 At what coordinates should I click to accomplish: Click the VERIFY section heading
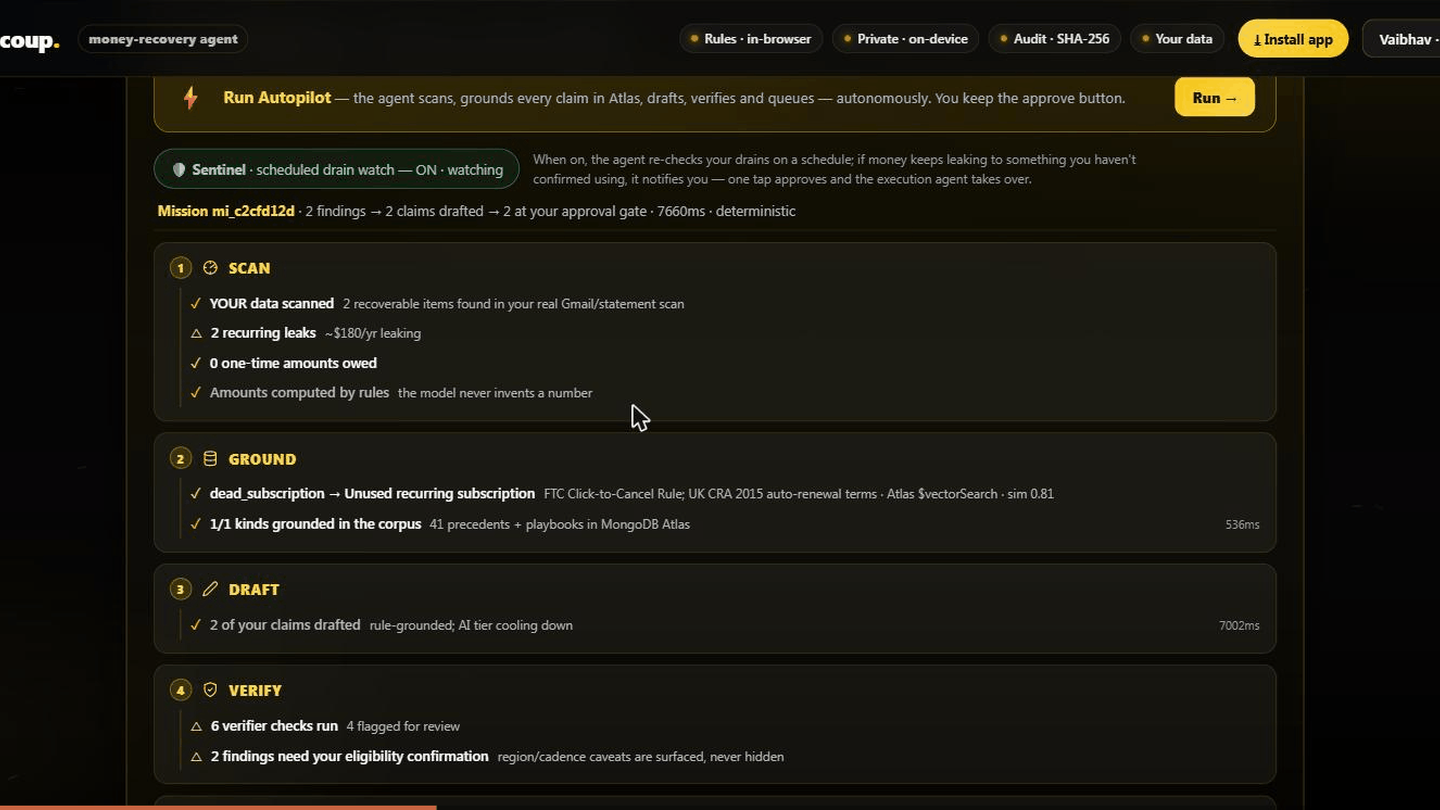pyautogui.click(x=255, y=690)
